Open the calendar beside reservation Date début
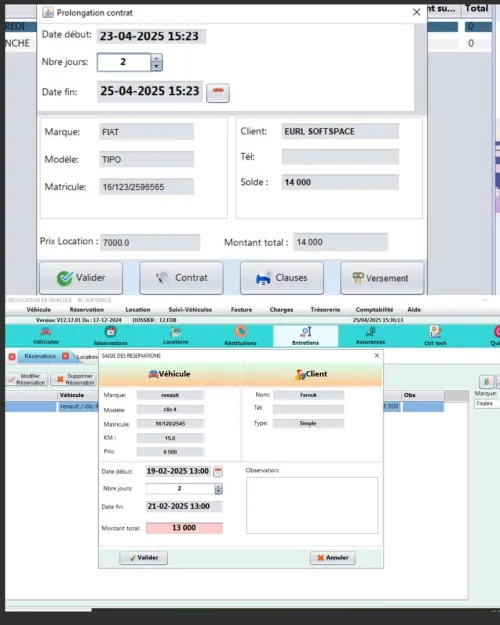This screenshot has width=500, height=625. tap(218, 472)
